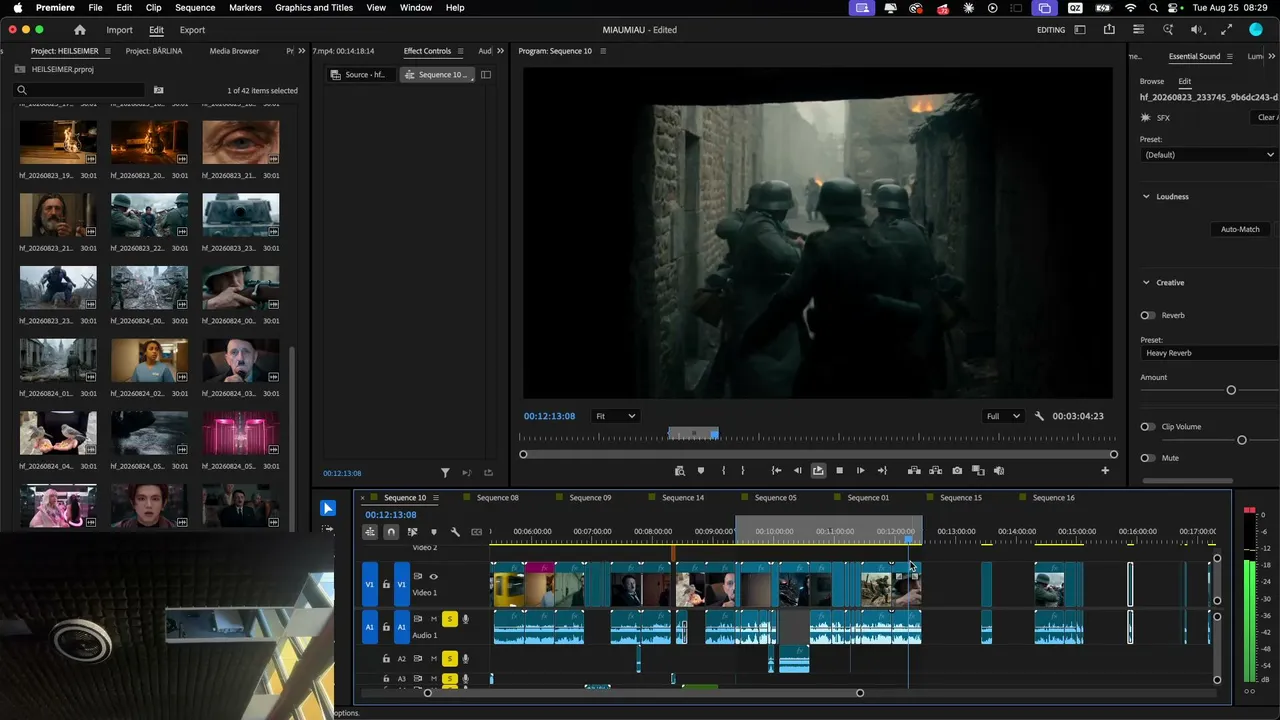Mute the A2 audio track
Screen dimensions: 1280x720
(434, 658)
